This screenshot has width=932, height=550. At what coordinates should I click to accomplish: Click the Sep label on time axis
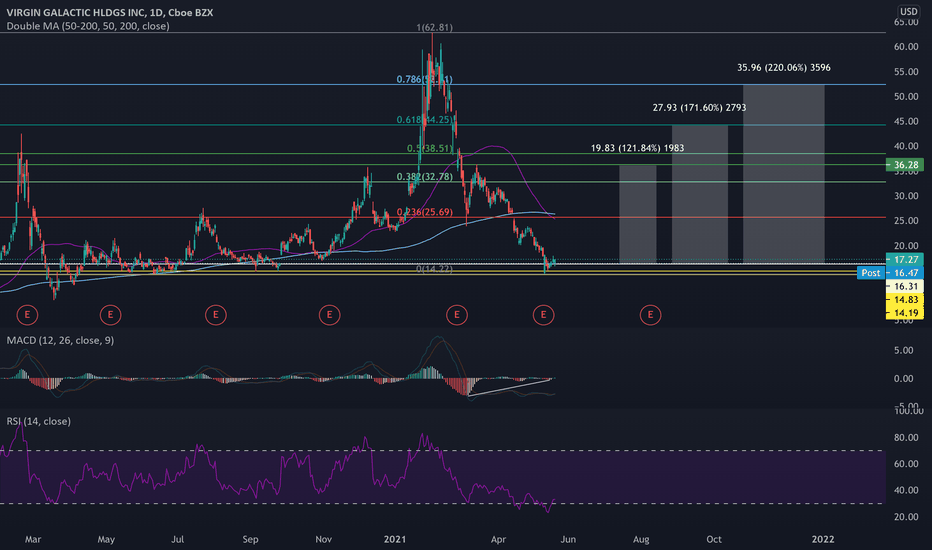pos(250,539)
